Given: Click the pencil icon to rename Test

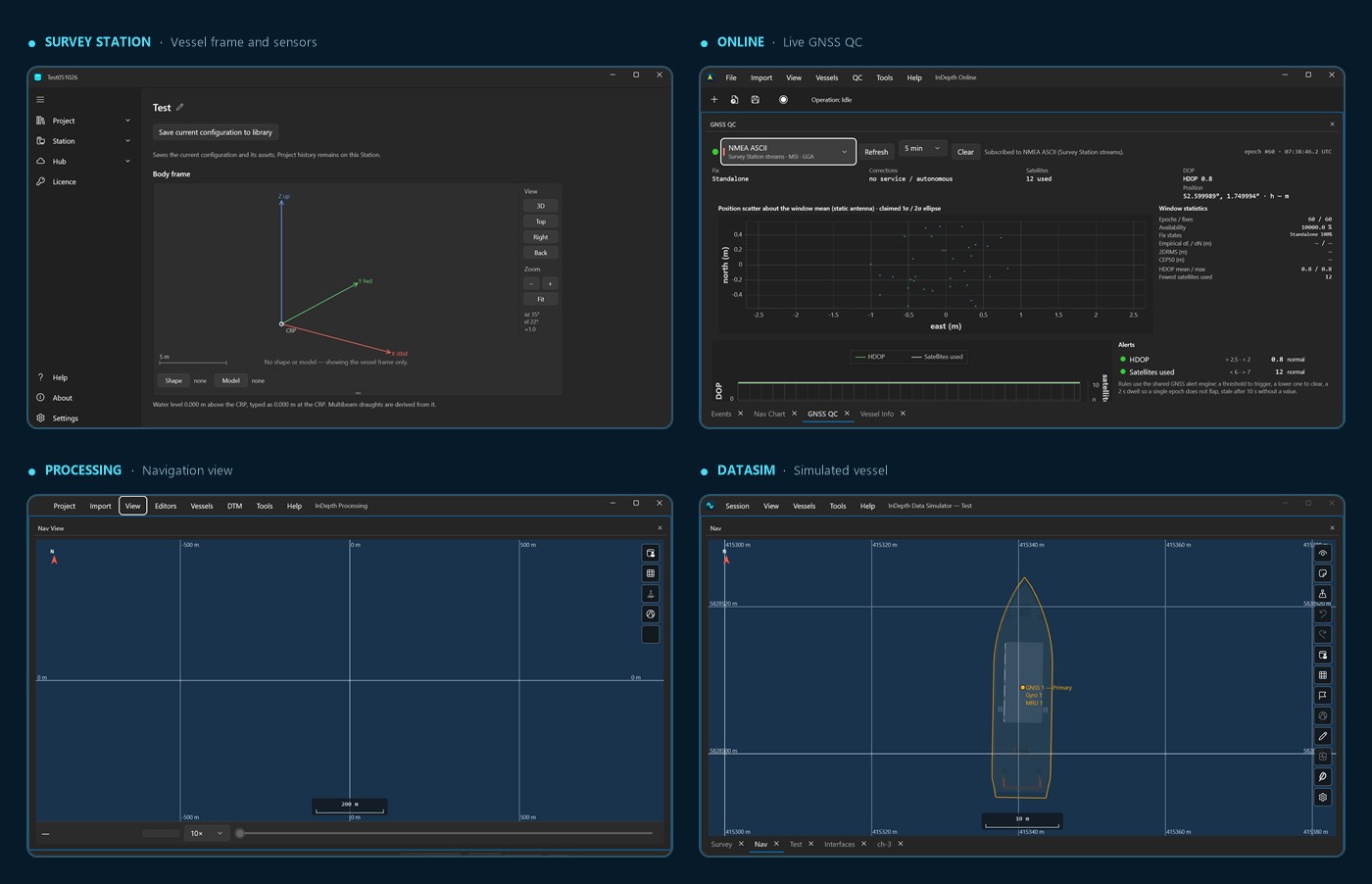Looking at the screenshot, I should click(179, 108).
